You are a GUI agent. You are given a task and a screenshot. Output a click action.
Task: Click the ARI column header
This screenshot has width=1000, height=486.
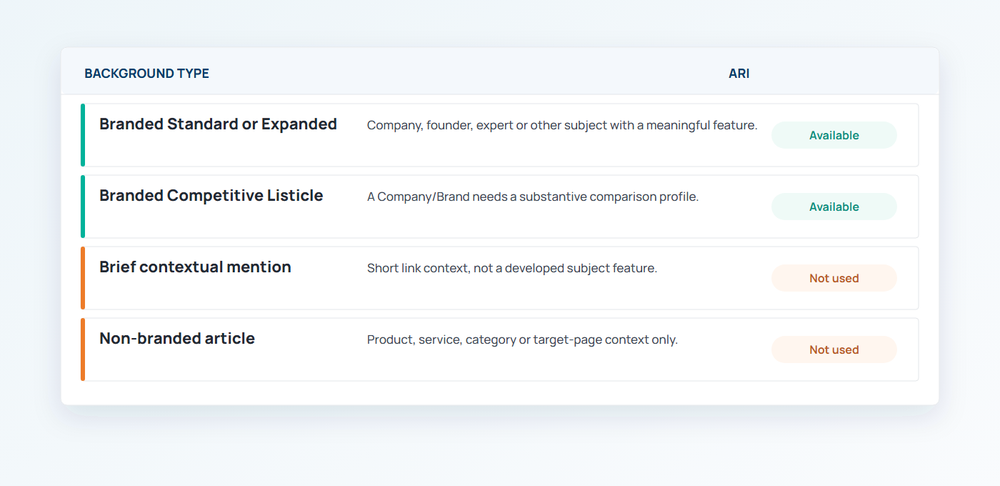(x=739, y=74)
